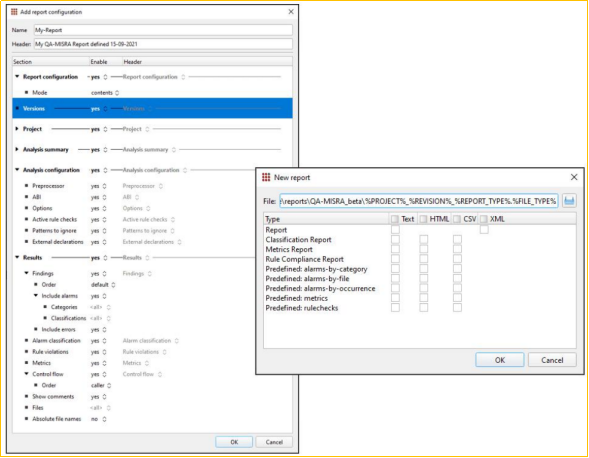
Task: Change Control flow Order caller stepper
Action: (109, 385)
